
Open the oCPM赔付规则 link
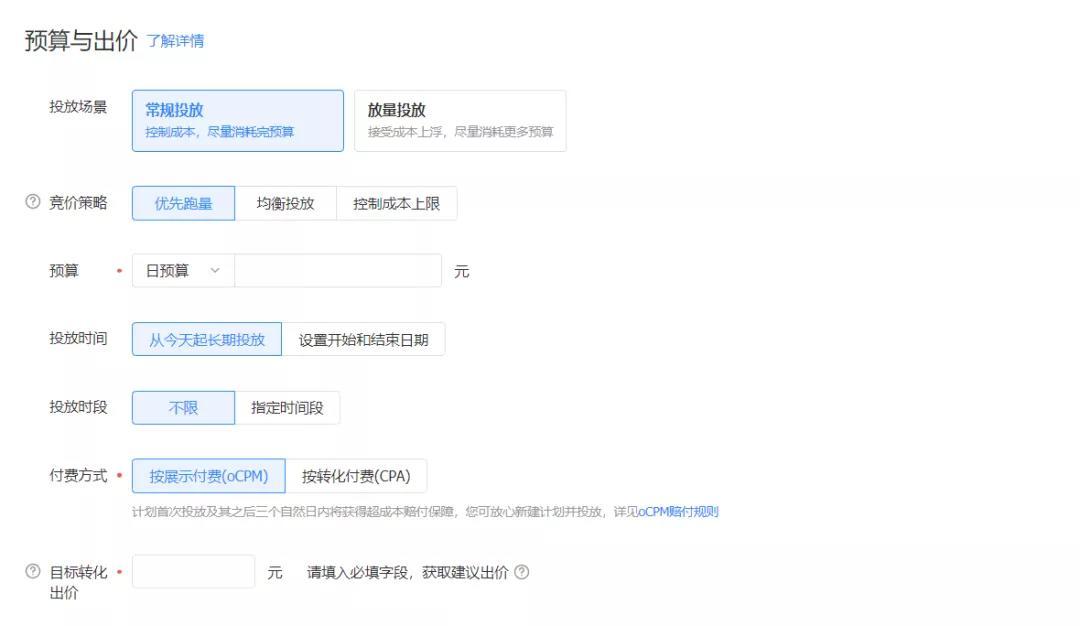coord(678,512)
